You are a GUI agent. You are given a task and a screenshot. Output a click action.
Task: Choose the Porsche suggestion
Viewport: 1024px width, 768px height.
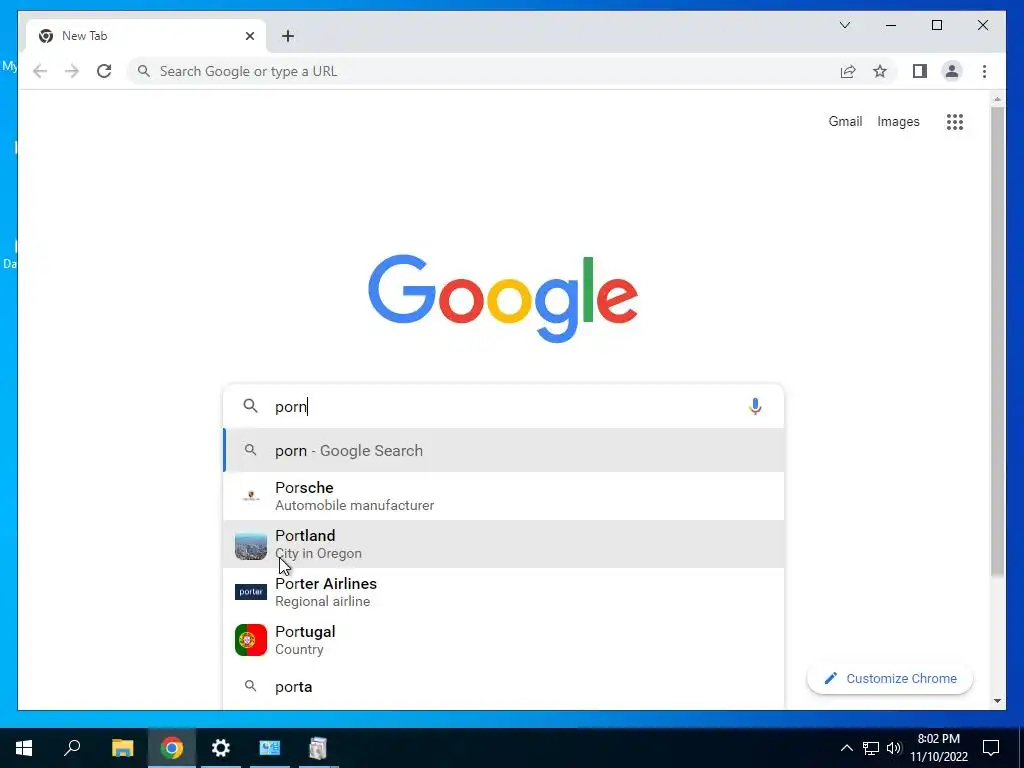tap(504, 496)
